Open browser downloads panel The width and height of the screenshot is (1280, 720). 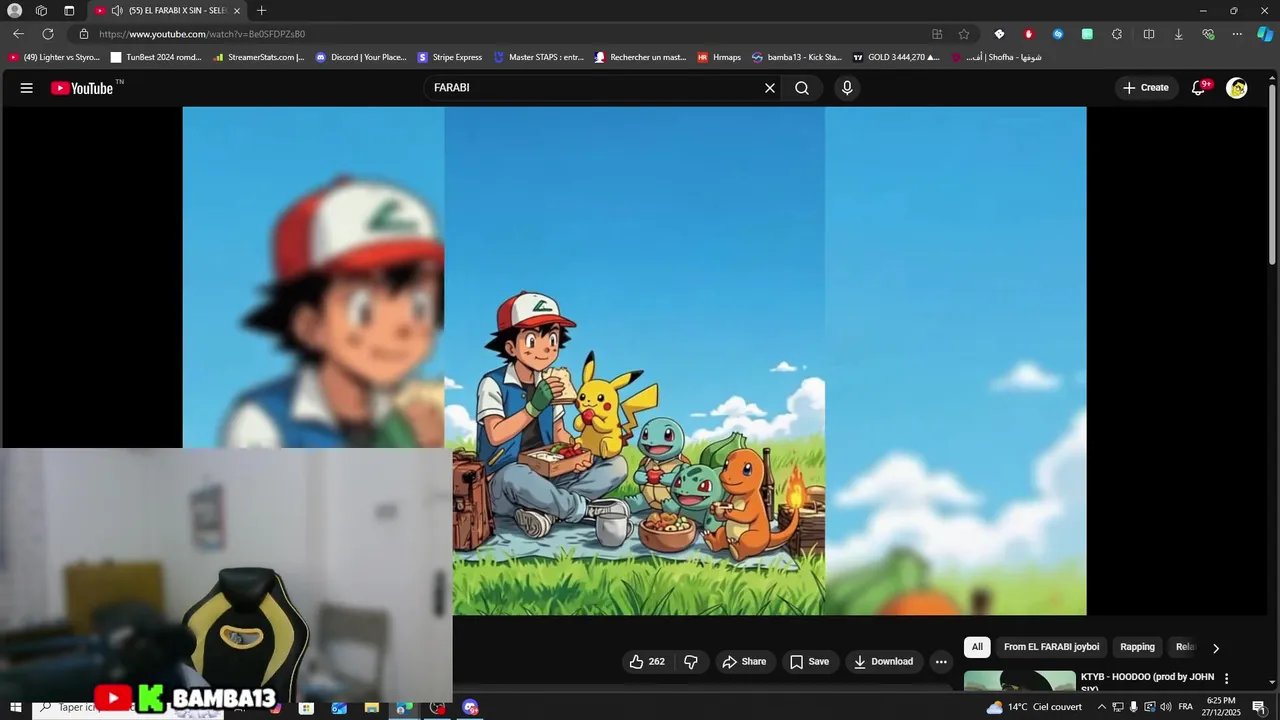pyautogui.click(x=1178, y=34)
